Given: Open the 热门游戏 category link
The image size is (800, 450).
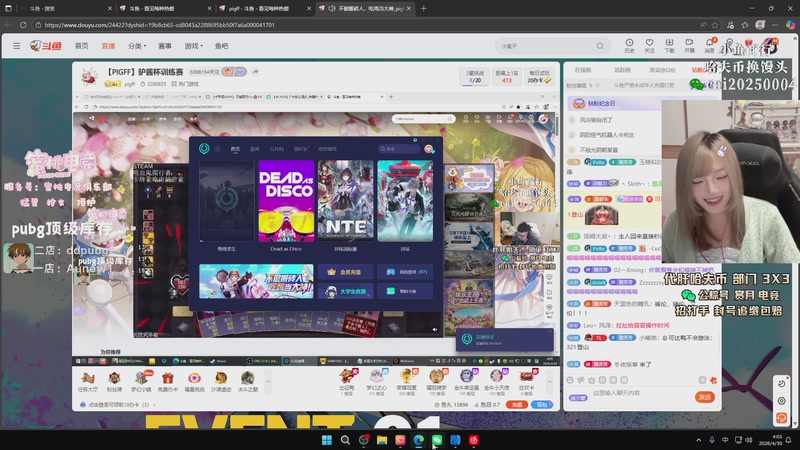Looking at the screenshot, I should click(185, 84).
